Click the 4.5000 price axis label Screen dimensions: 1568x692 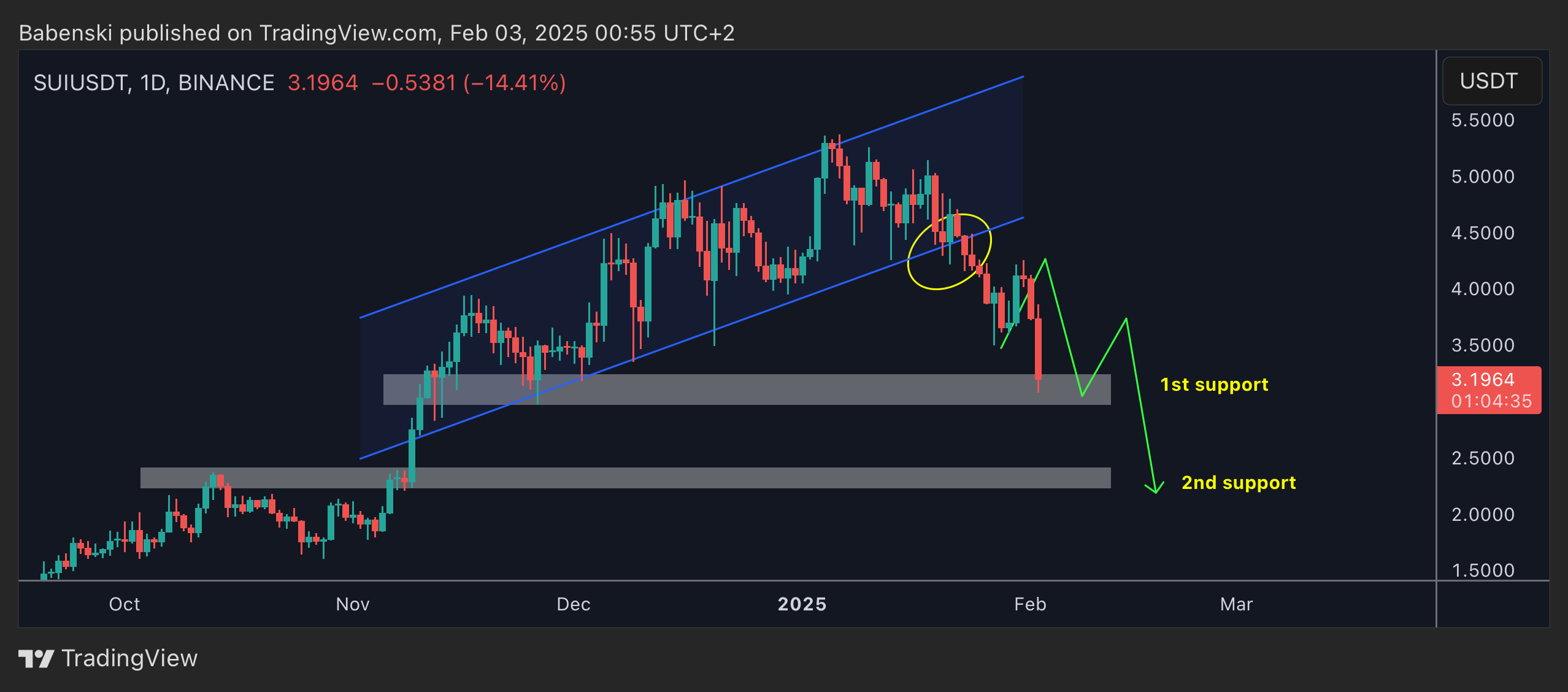tap(1483, 233)
